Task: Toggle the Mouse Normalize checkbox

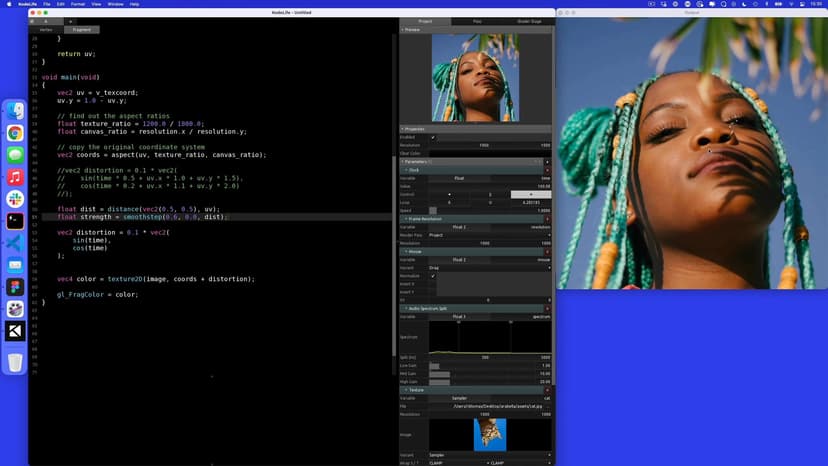Action: pyautogui.click(x=433, y=276)
